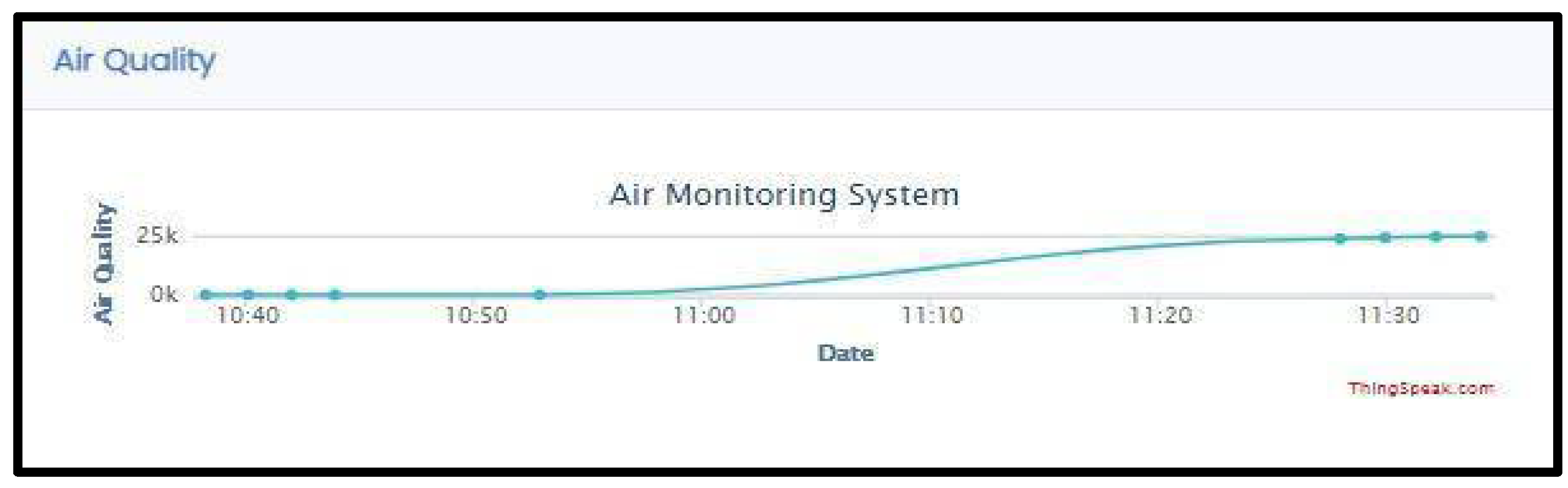Click the fourth data point from the left

point(334,295)
